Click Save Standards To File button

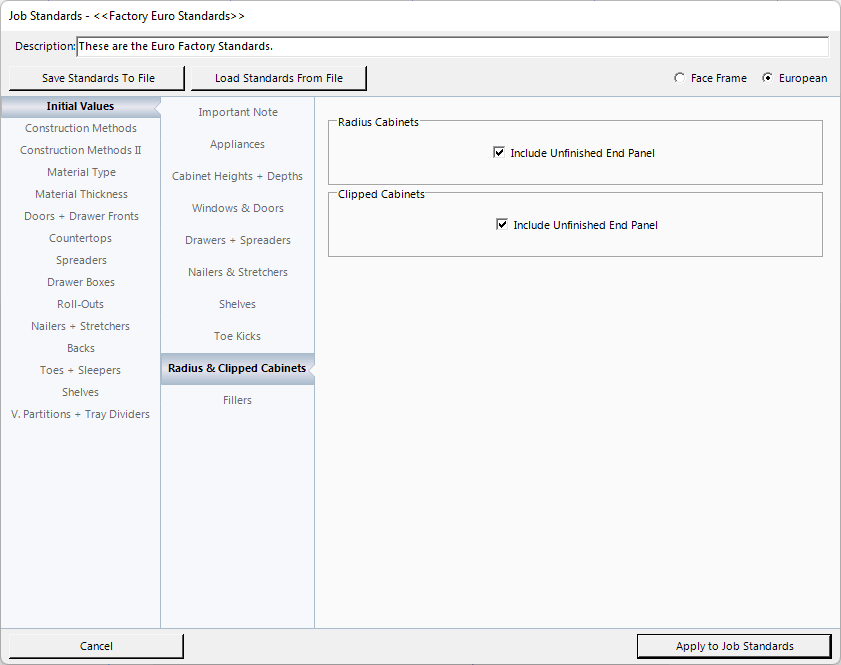[x=98, y=78]
